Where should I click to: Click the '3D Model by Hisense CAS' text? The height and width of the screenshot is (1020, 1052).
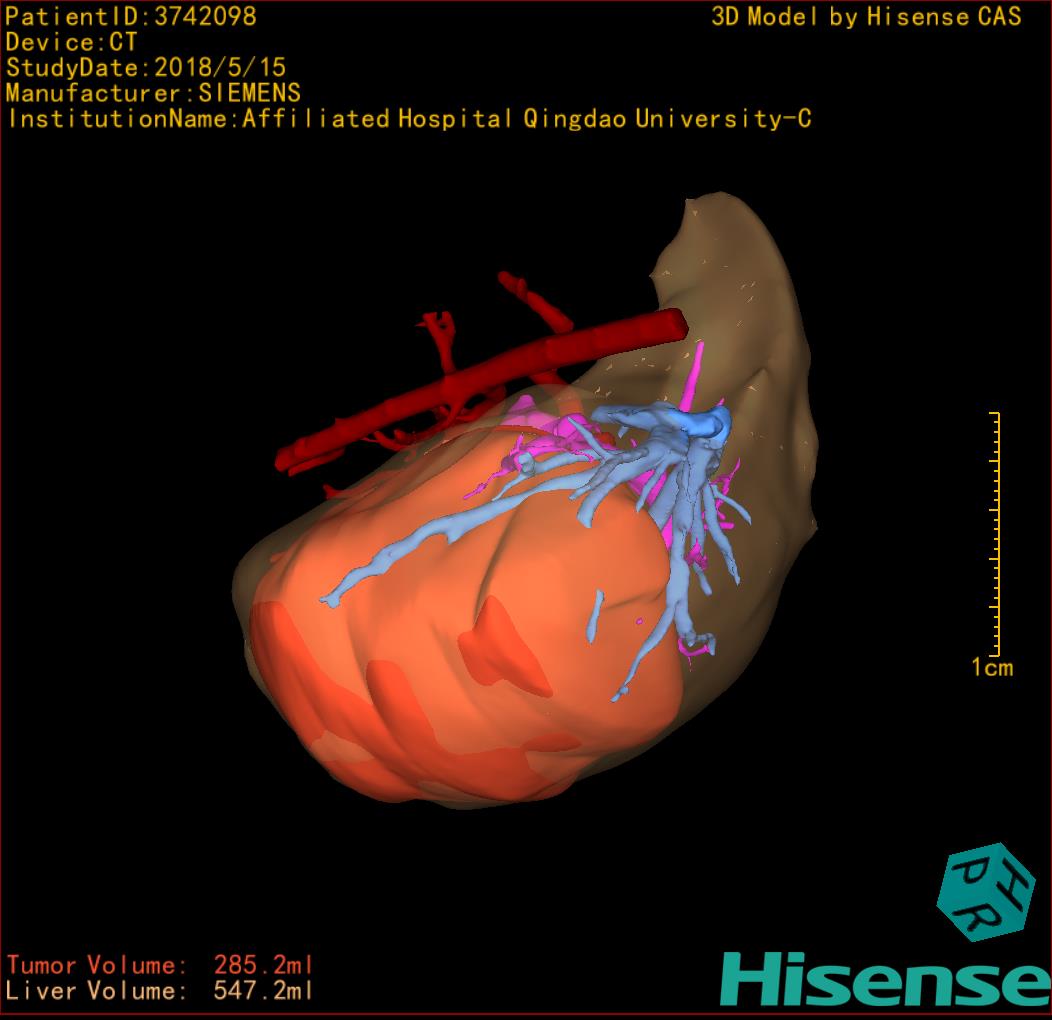[866, 17]
